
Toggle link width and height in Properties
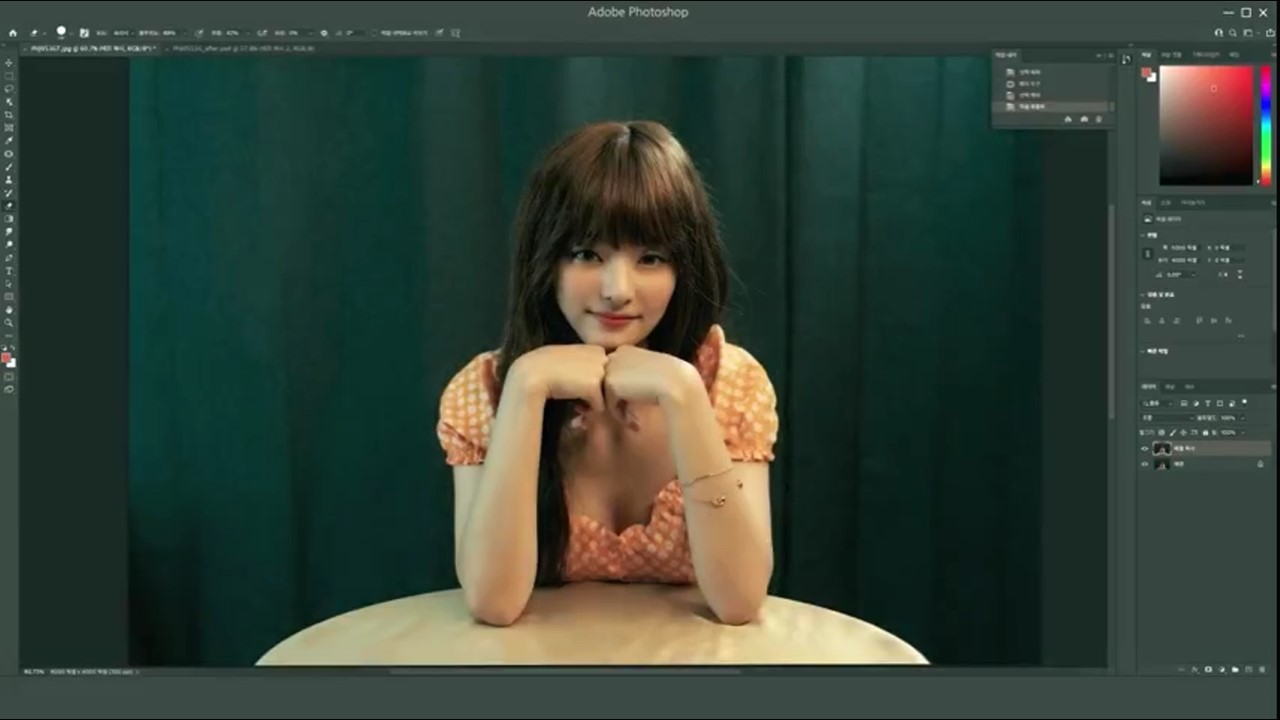[1147, 253]
